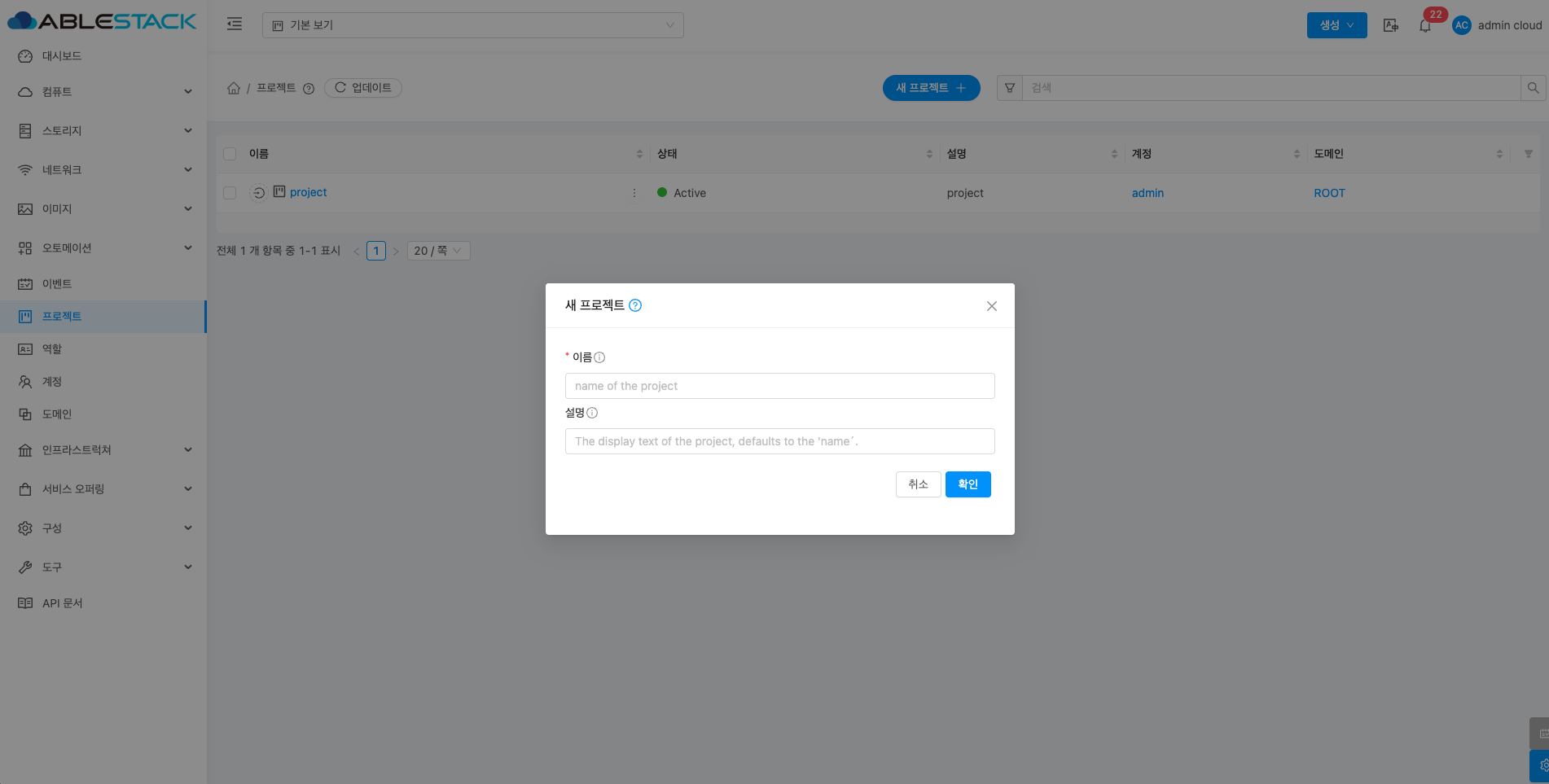Open the 20 / 쪽 page size dropdown
The height and width of the screenshot is (784, 1549).
tap(437, 251)
